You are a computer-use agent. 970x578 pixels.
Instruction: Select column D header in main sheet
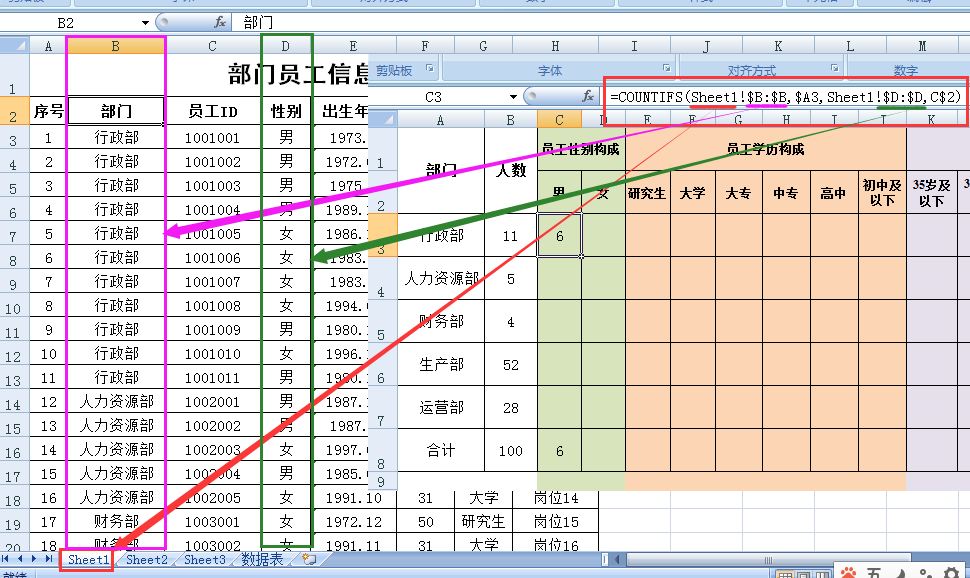coord(285,45)
